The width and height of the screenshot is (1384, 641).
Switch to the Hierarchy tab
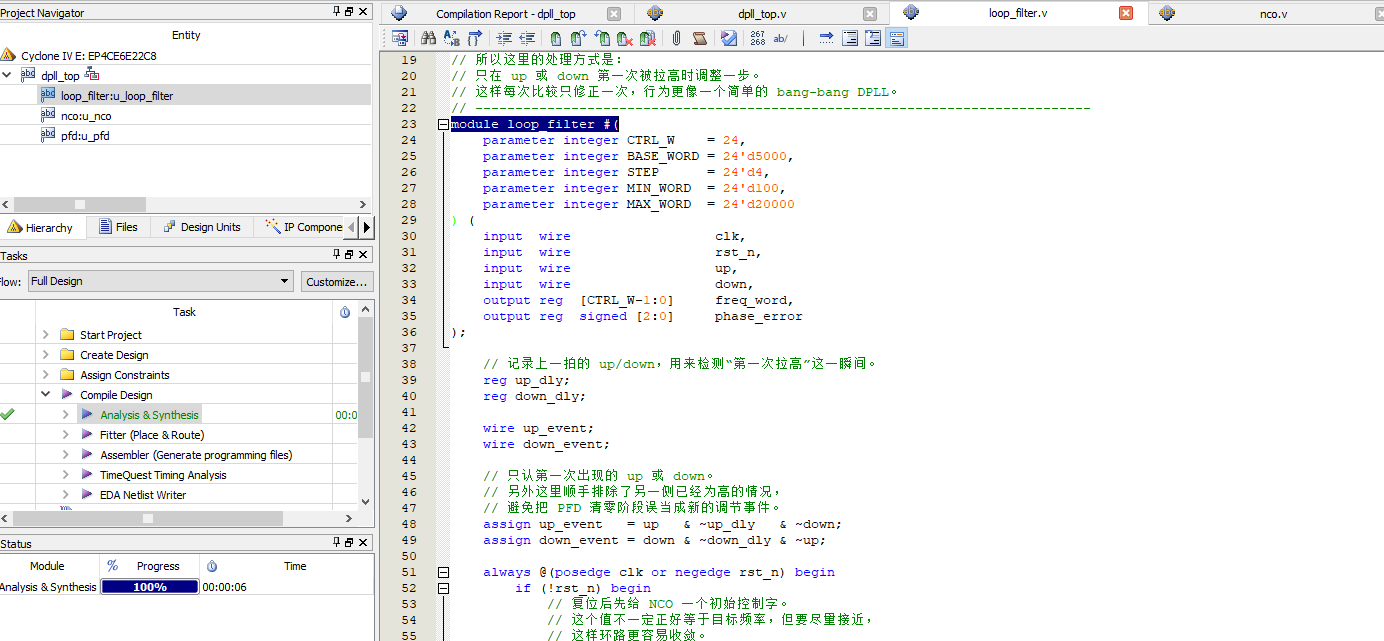click(x=41, y=227)
